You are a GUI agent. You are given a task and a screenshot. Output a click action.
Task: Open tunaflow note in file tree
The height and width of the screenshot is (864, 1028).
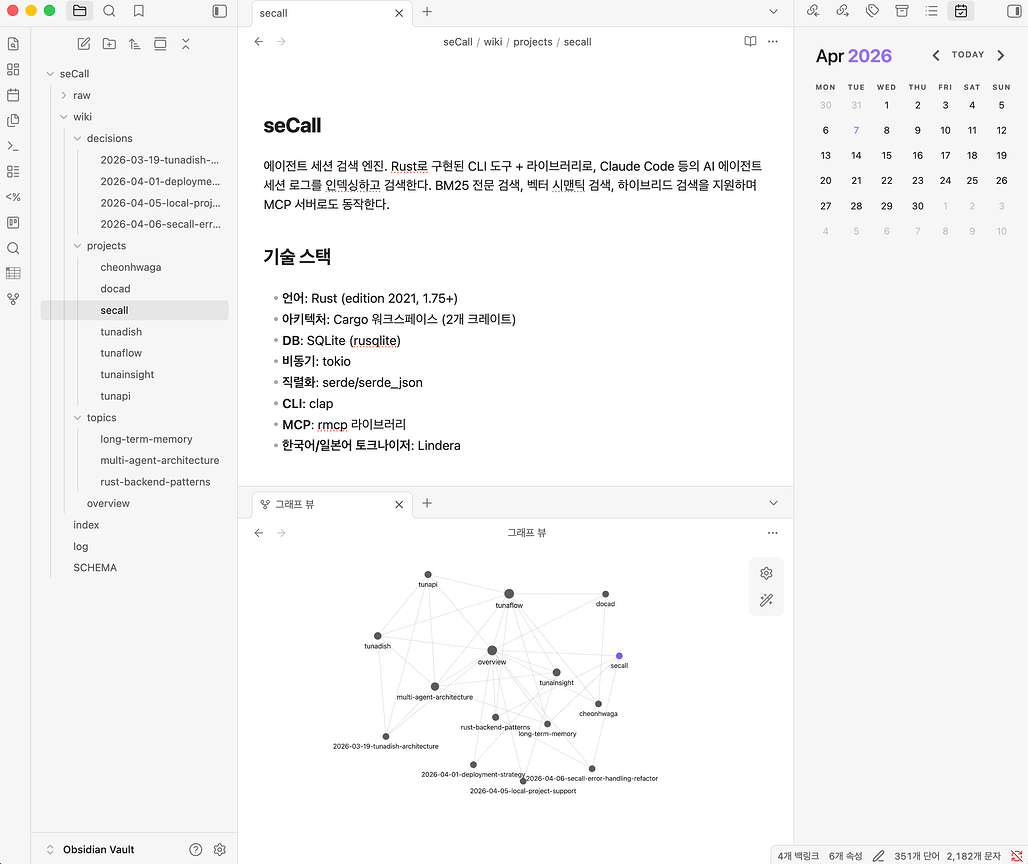[x=121, y=353]
